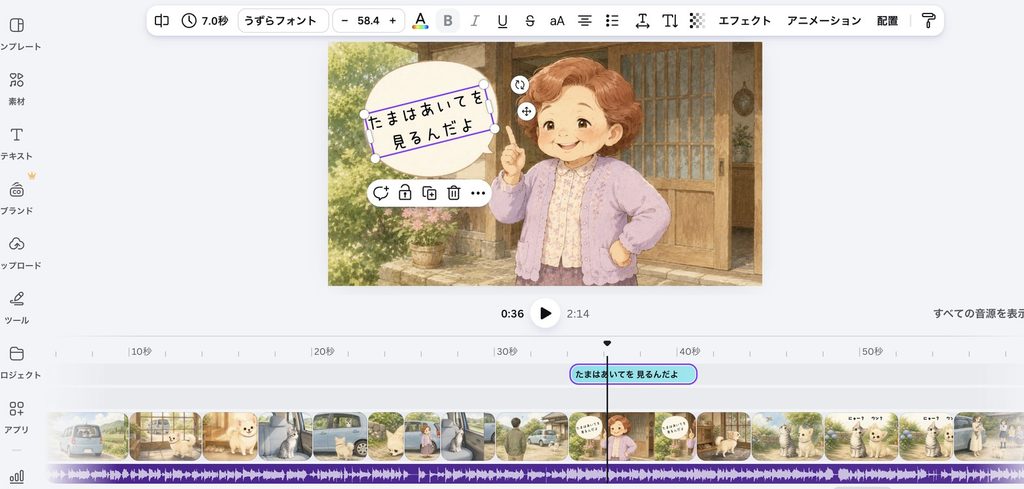Increase font size with plus button
The image size is (1024, 489).
[392, 21]
